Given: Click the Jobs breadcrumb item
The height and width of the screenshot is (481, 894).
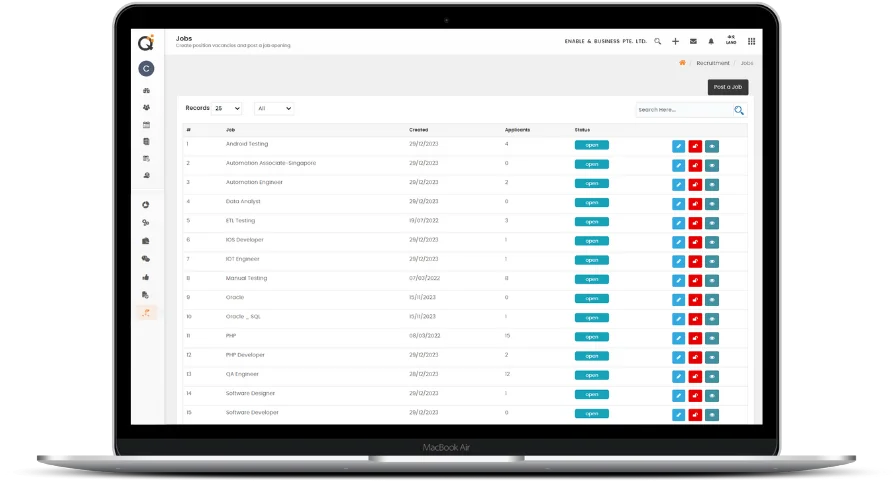Looking at the screenshot, I should coord(747,63).
